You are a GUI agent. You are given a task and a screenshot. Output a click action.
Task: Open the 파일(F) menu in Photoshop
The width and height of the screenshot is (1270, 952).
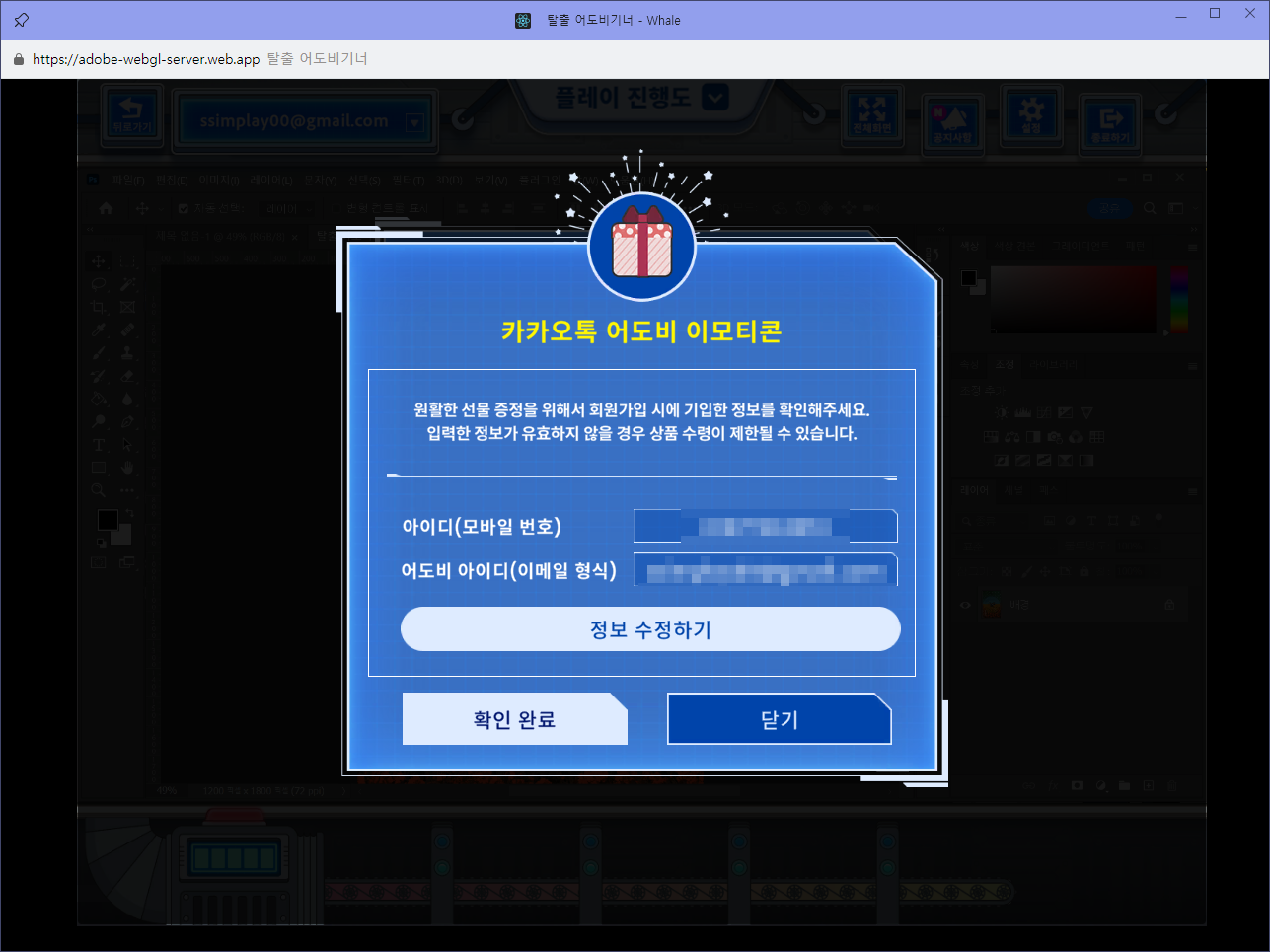point(128,181)
